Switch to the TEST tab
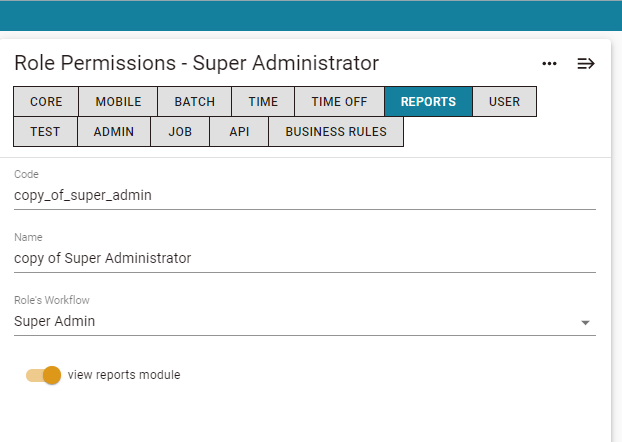Screen dimensions: 622x442 pyautogui.click(x=45, y=132)
